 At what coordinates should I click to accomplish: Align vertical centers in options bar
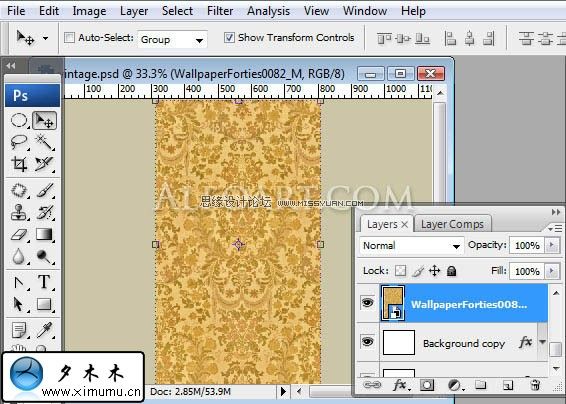[x=403, y=38]
